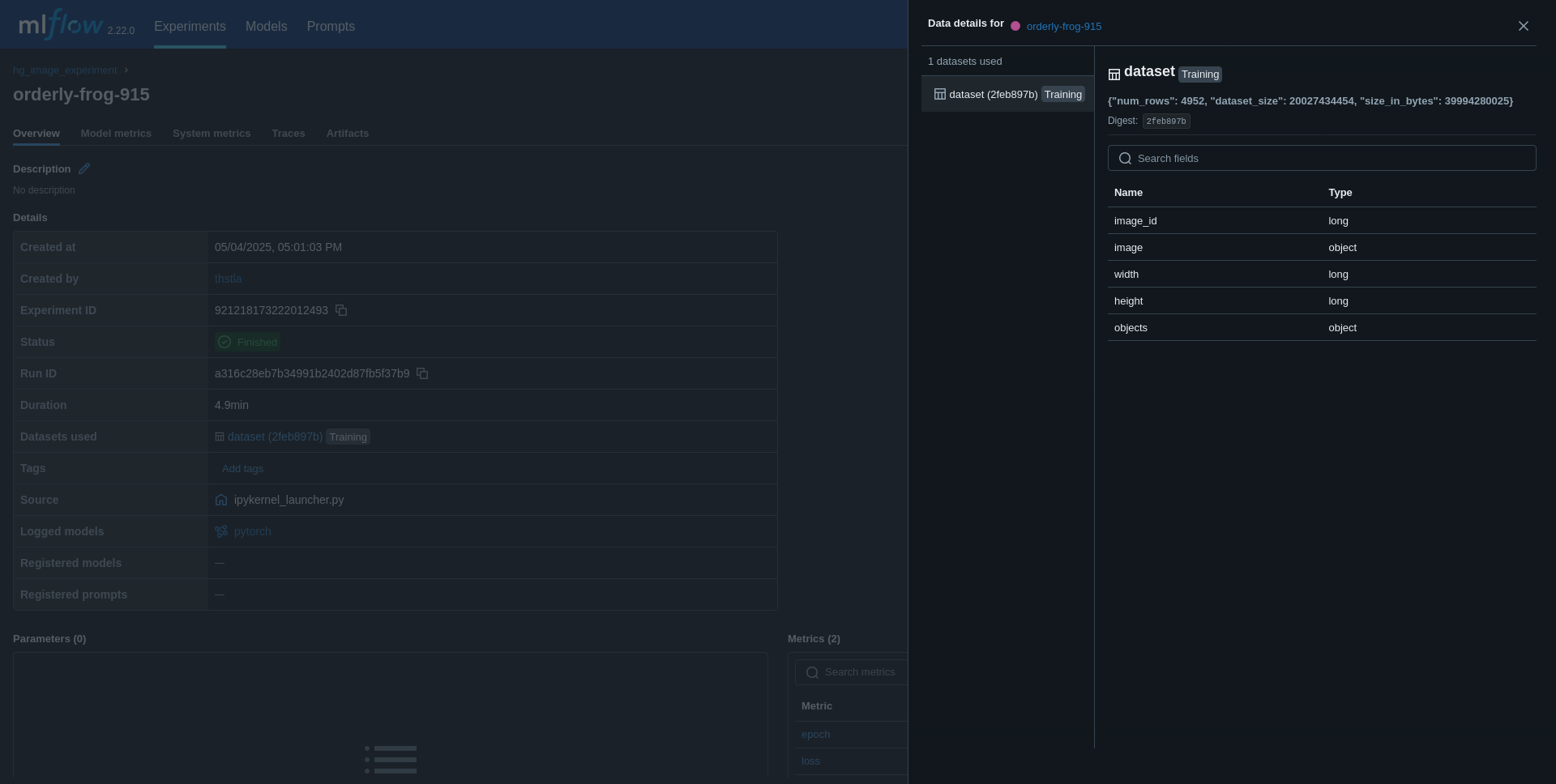Image resolution: width=1556 pixels, height=784 pixels.
Task: Click Add tags button
Action: pyautogui.click(x=242, y=468)
